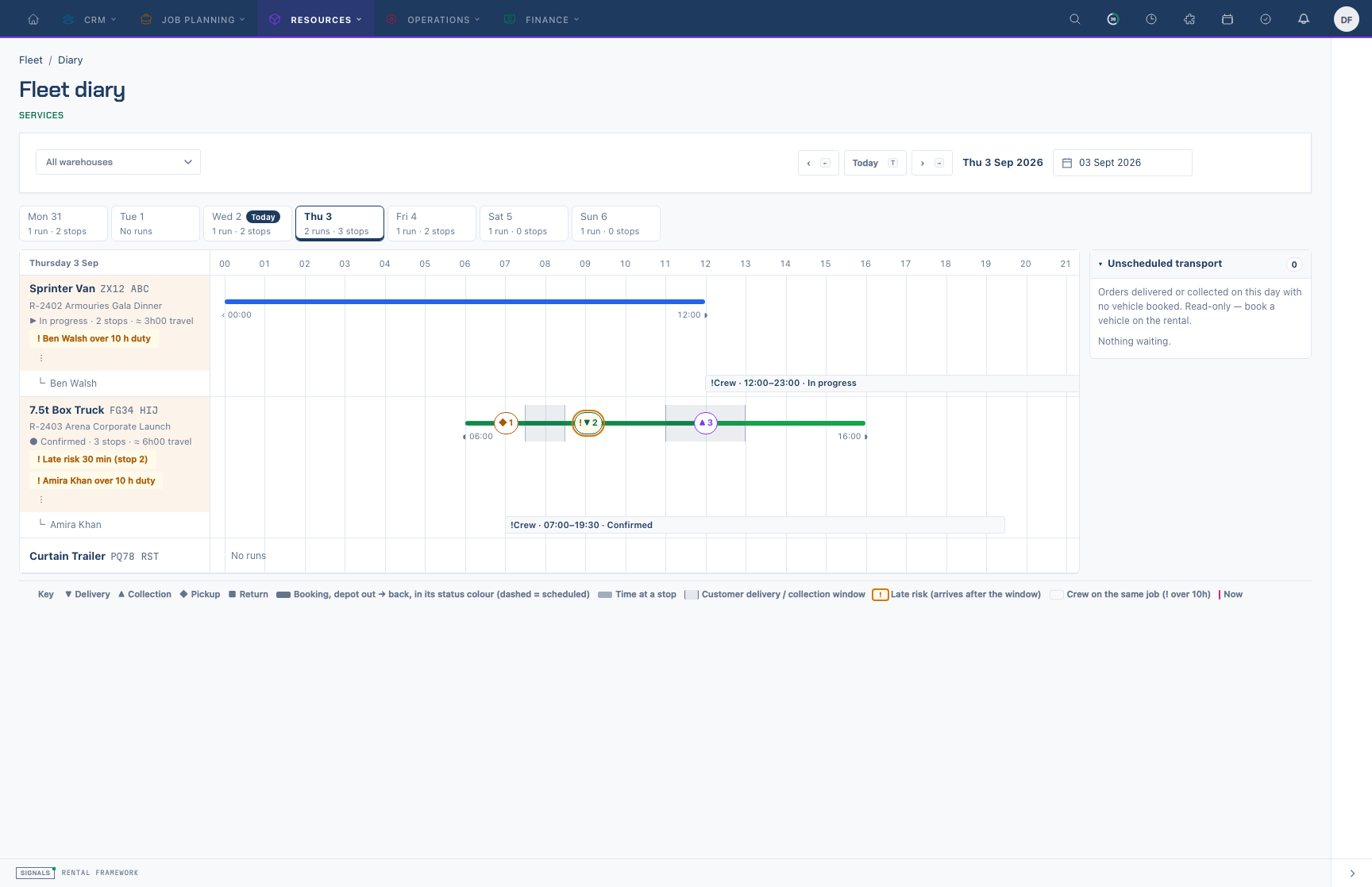Screen dimensions: 1372x887
Task: Expand panel with bottom-right chevron
Action: point(1352,873)
